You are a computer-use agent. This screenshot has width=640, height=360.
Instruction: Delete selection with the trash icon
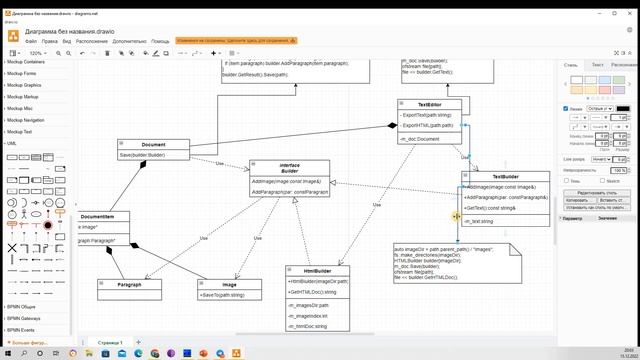[x=107, y=53]
